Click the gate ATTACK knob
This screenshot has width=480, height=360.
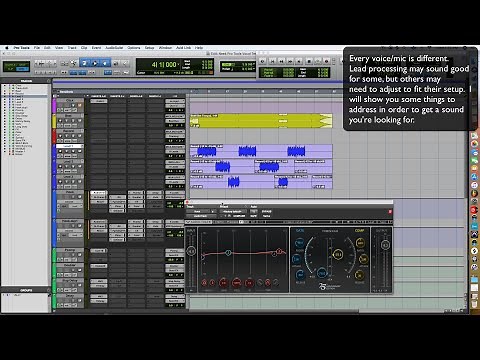[296, 259]
